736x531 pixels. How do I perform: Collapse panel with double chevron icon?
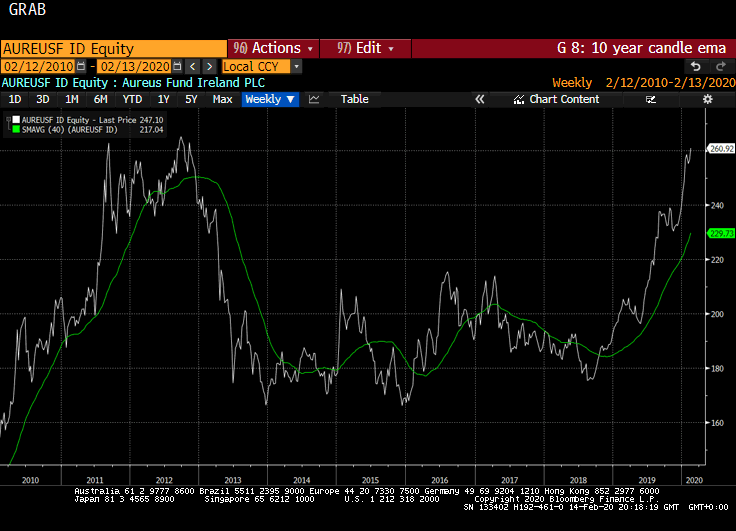click(479, 99)
